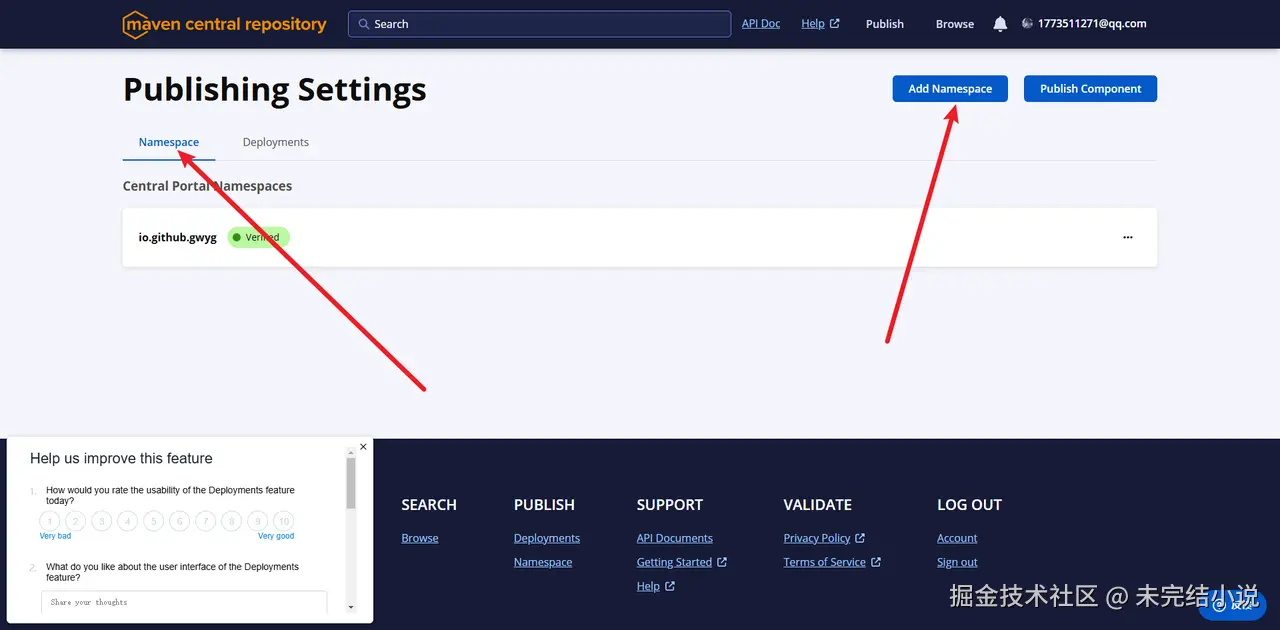1280x630 pixels.
Task: Click the footer SUPPORT heading
Action: click(x=670, y=505)
